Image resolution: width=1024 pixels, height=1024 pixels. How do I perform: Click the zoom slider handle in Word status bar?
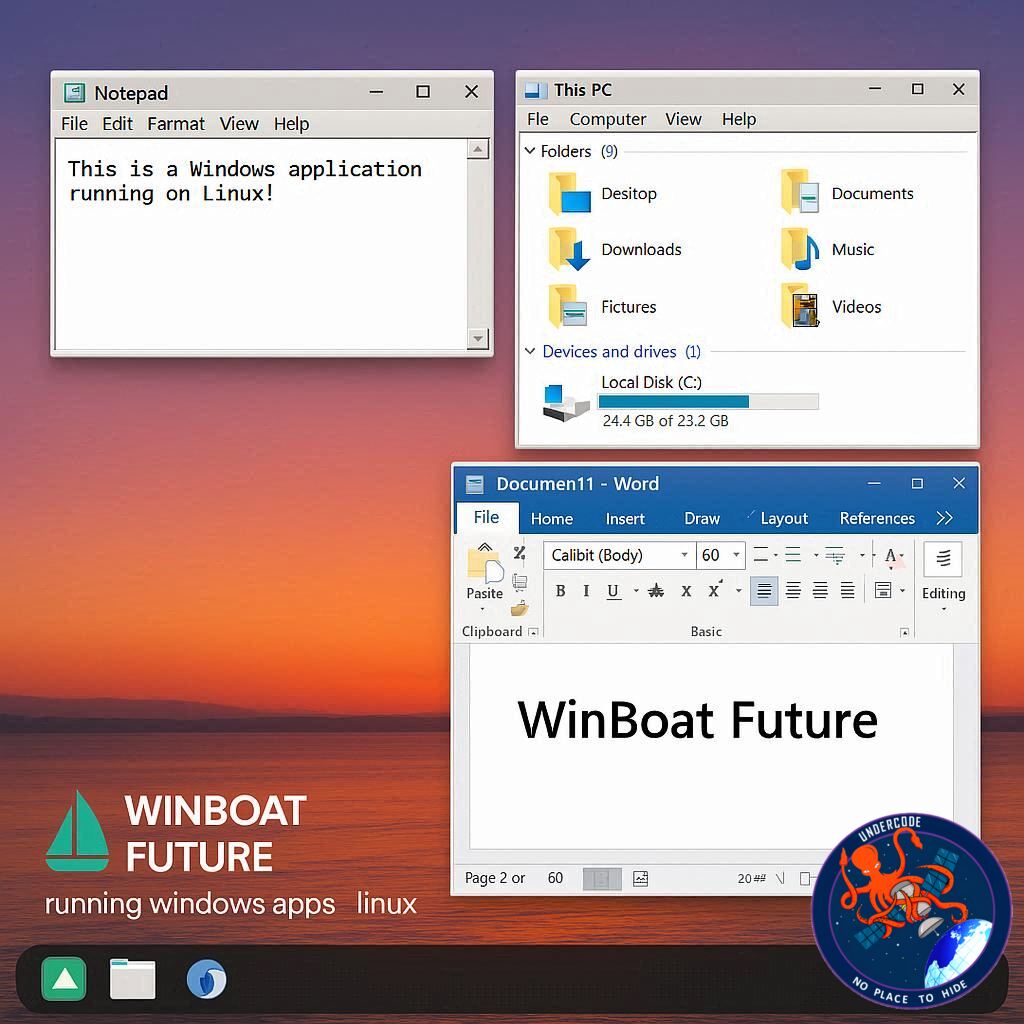click(805, 879)
